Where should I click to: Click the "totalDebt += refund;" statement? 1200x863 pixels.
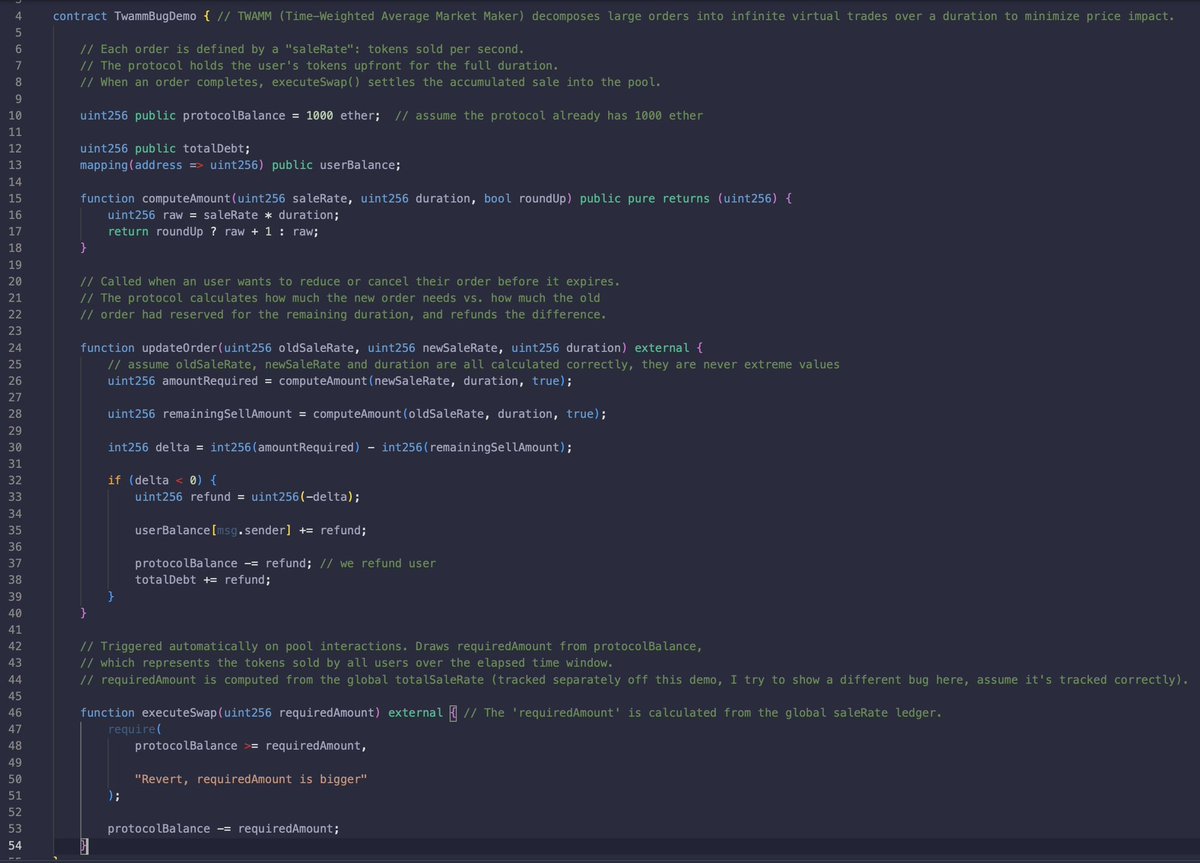[203, 579]
